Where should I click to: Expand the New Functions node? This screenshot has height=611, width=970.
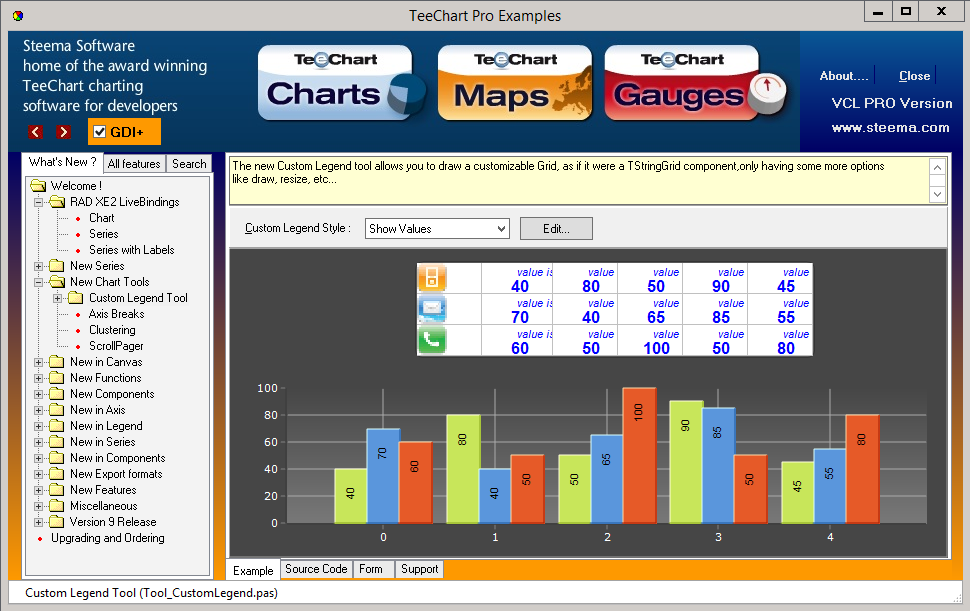[38, 378]
